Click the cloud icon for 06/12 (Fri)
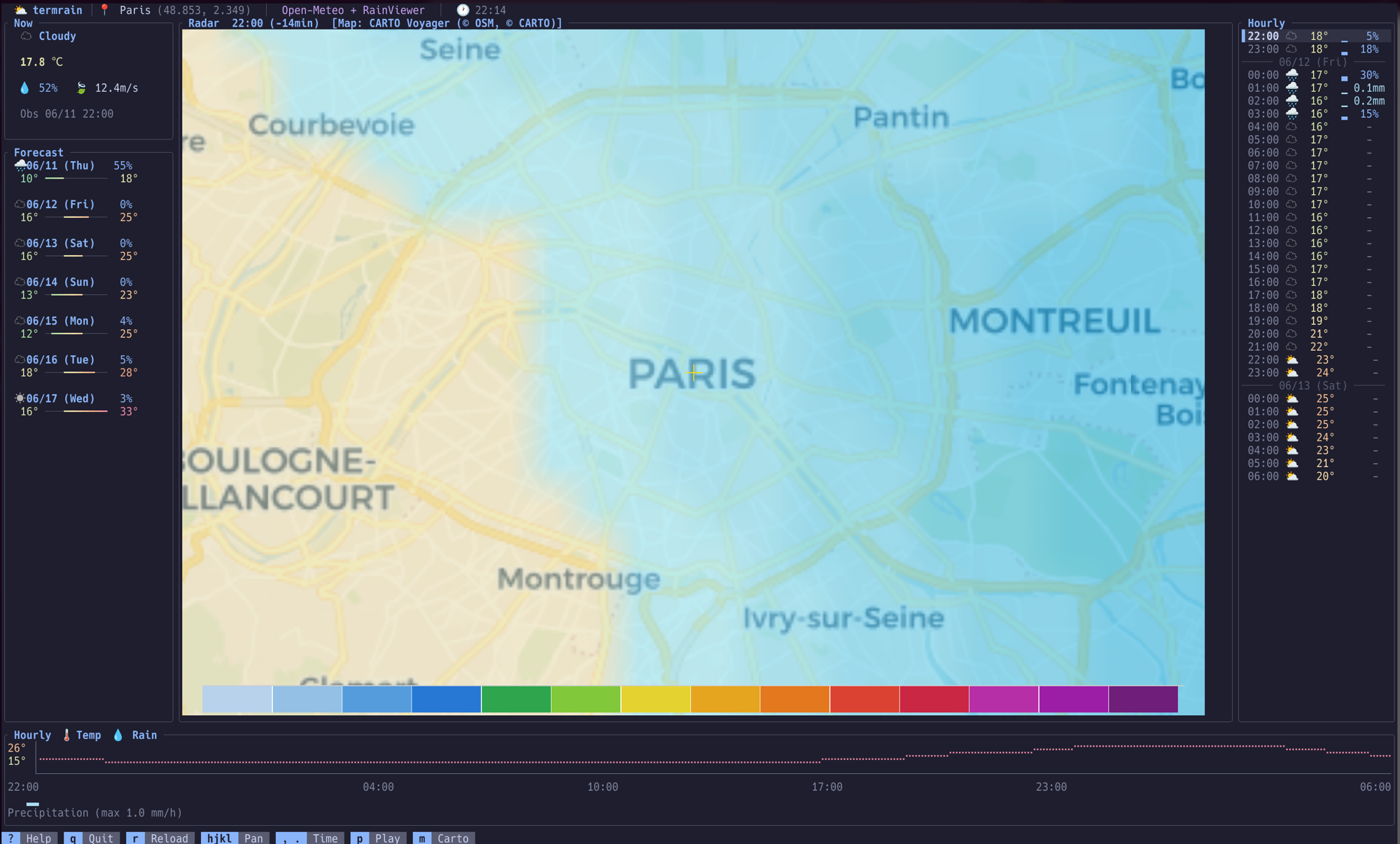Screen dimensions: 1400x844 click(x=20, y=204)
